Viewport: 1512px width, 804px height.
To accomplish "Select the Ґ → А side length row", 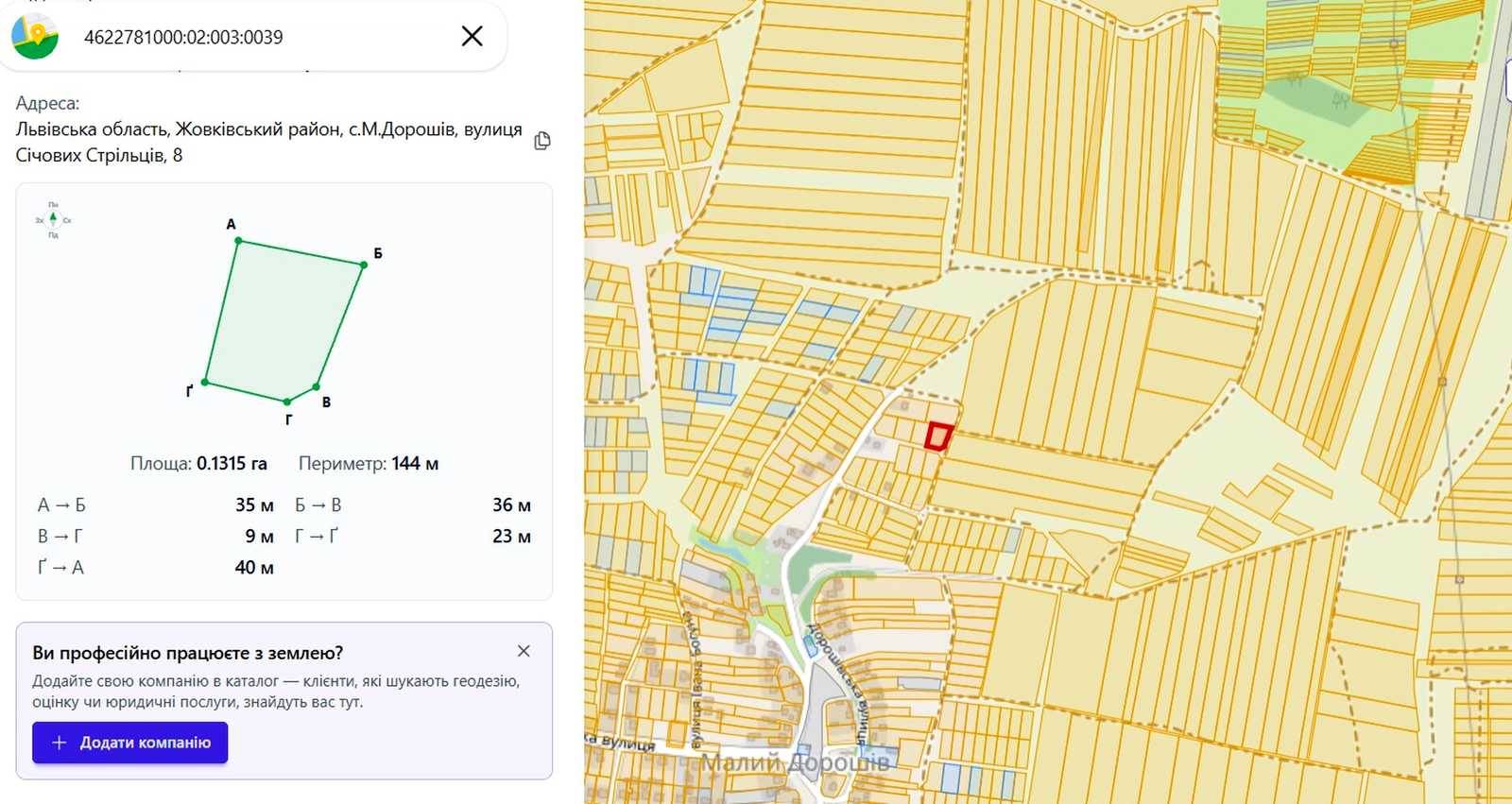I will (x=156, y=568).
